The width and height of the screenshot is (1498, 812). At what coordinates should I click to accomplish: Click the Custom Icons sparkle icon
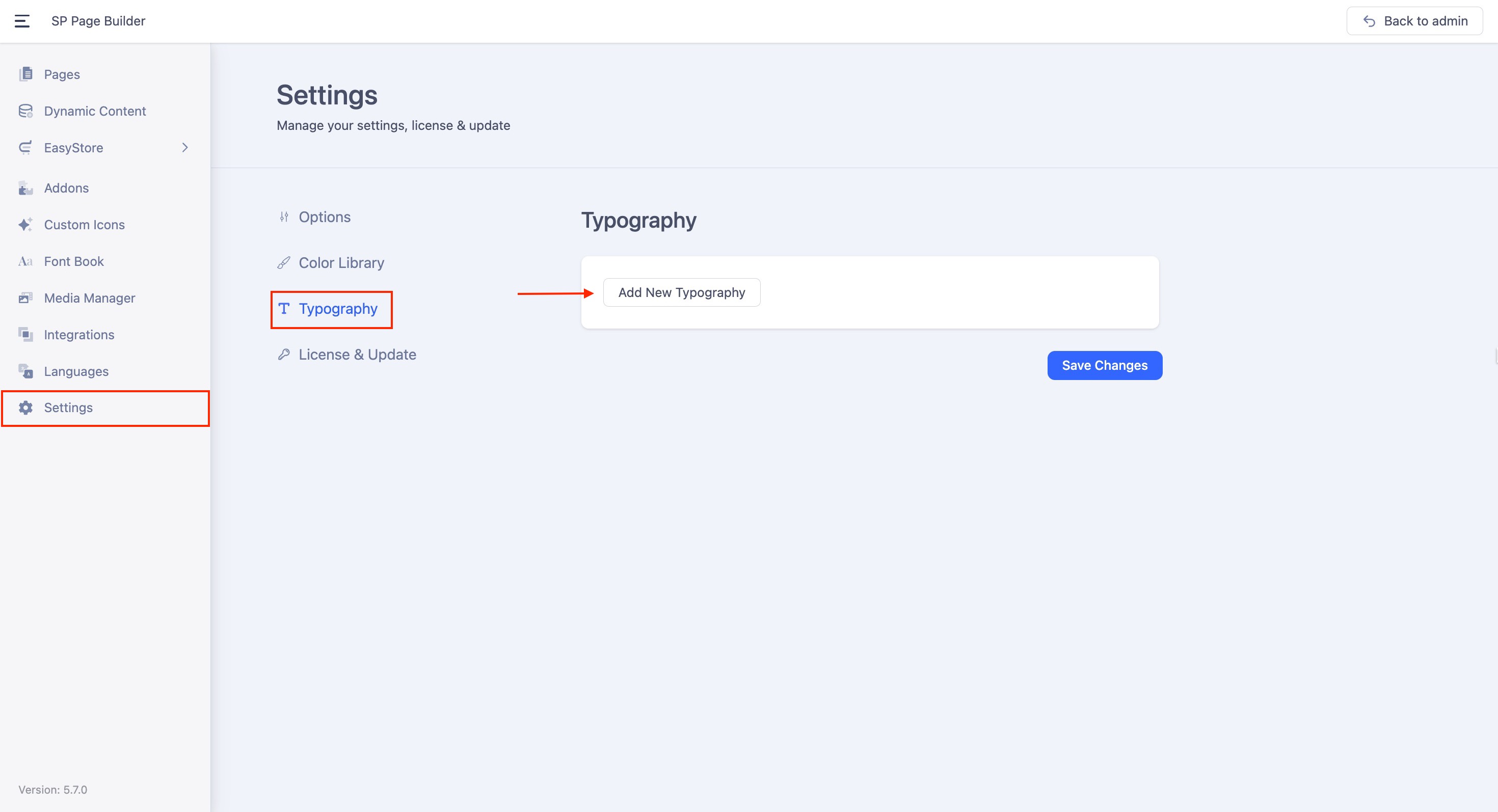(x=25, y=225)
